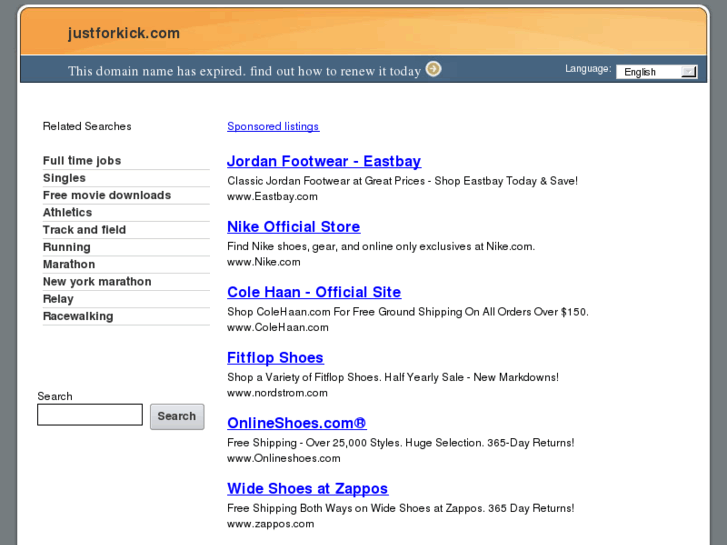The image size is (727, 545).
Task: Click www.nordstrom.com URL text
Action: tap(277, 392)
